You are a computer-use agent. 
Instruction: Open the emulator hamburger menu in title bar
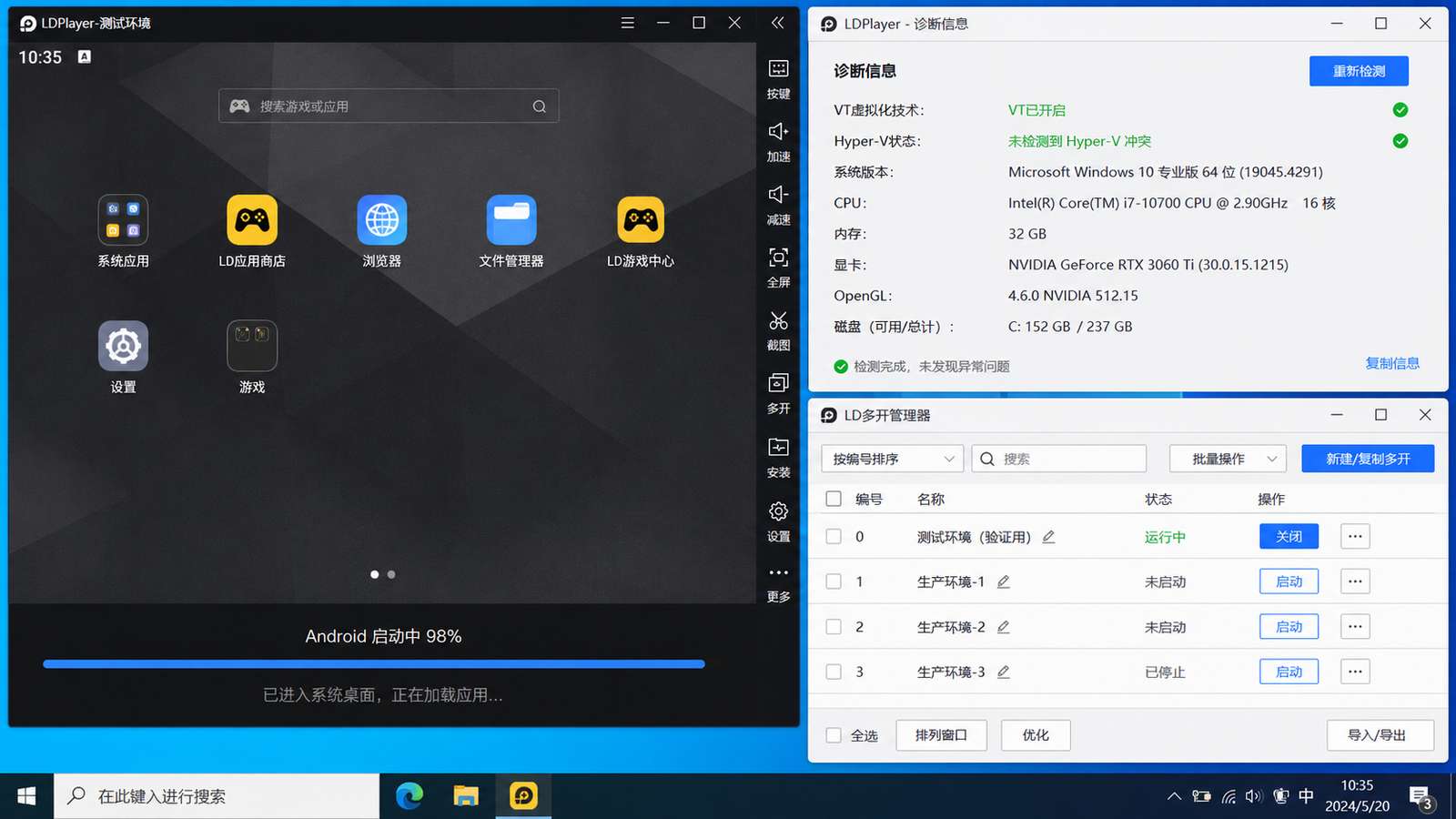(x=628, y=23)
